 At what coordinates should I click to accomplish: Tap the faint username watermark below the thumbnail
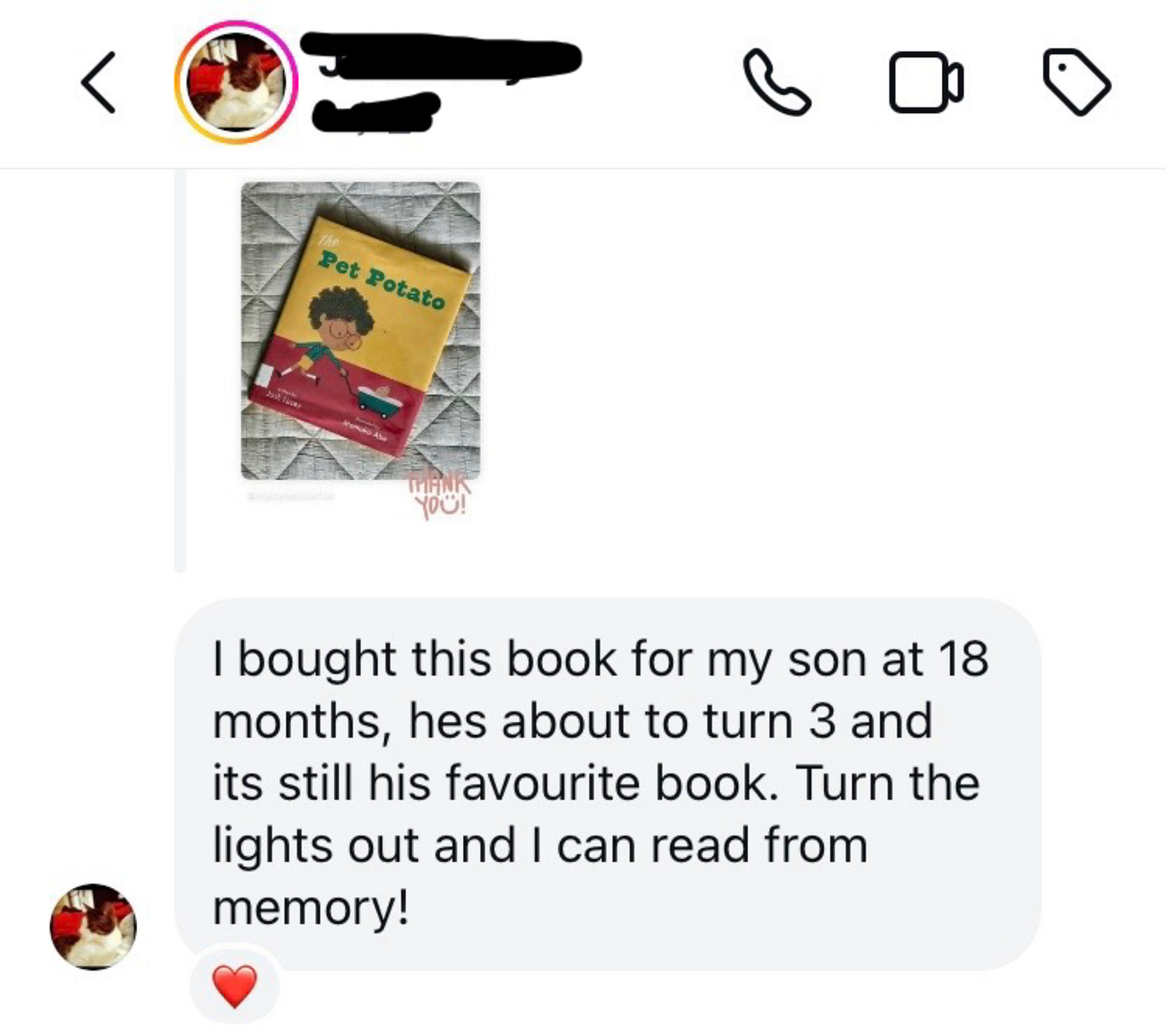click(290, 497)
